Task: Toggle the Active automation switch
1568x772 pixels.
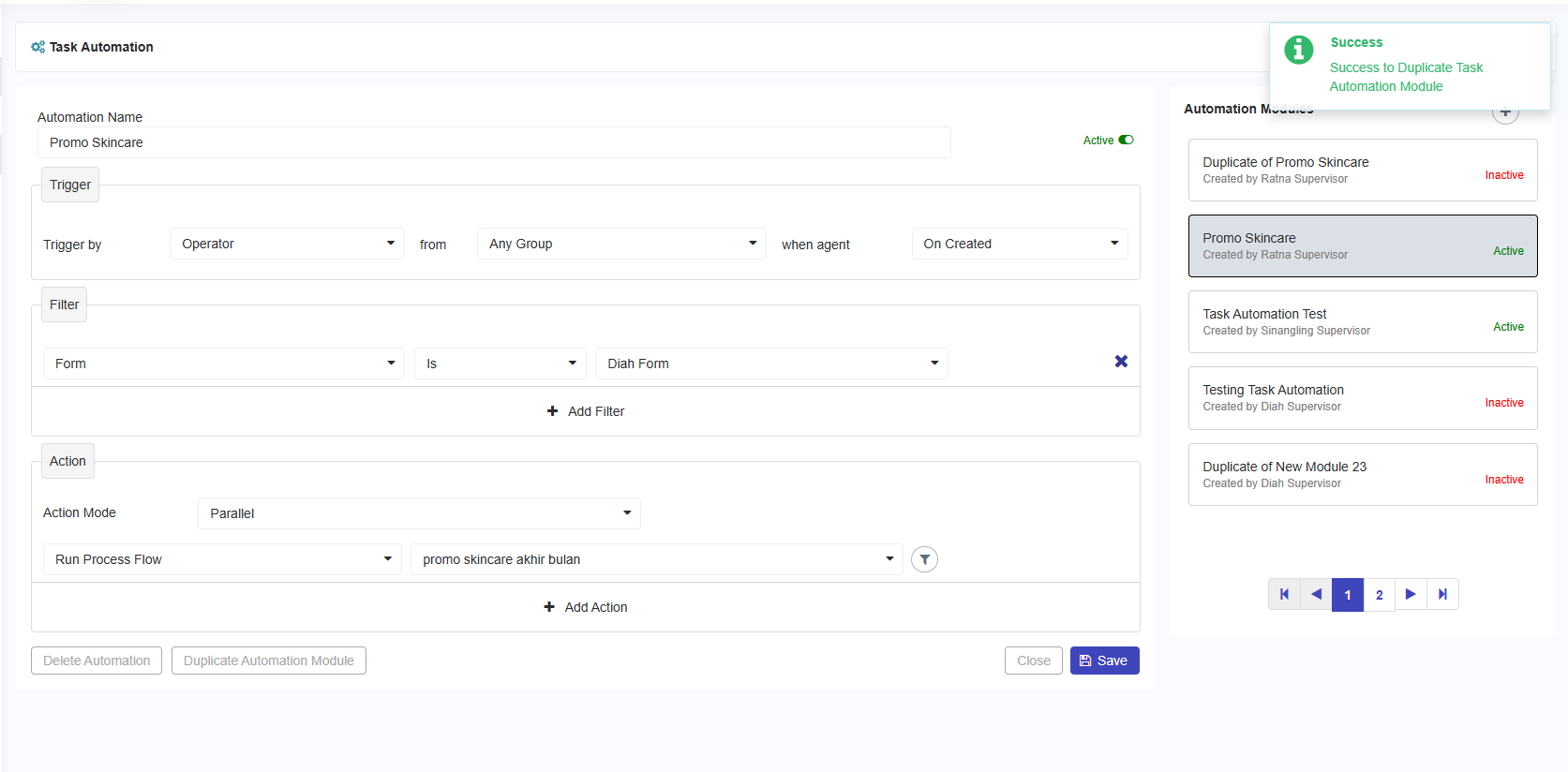Action: (x=1126, y=141)
